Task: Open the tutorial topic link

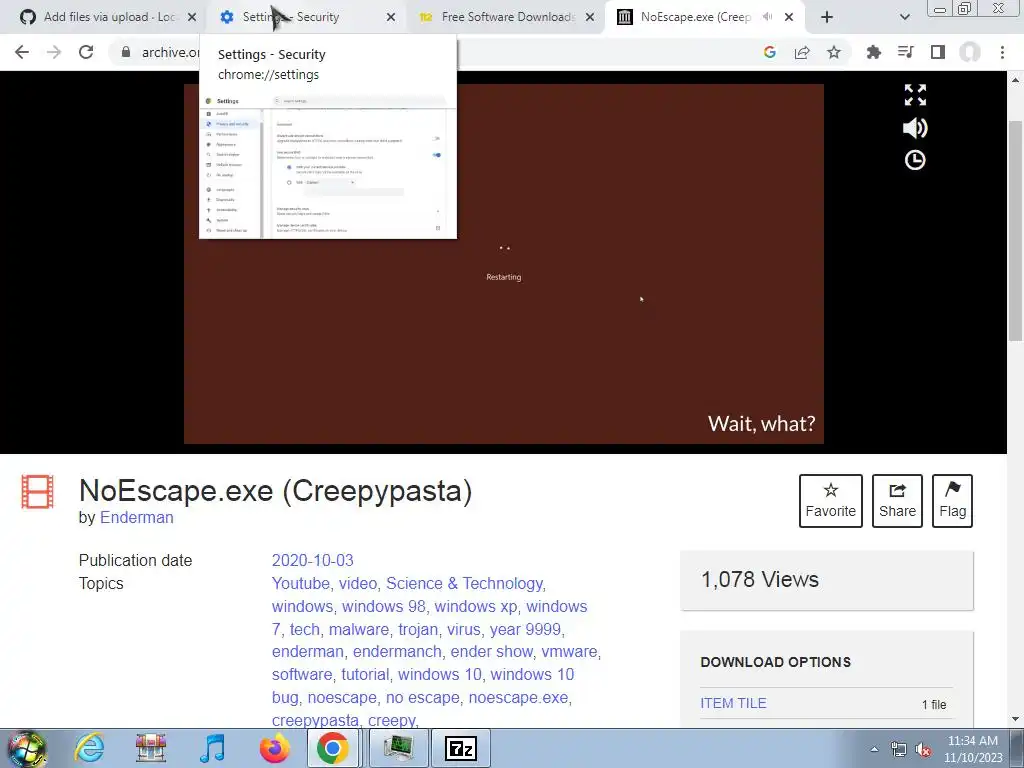Action: coord(365,674)
